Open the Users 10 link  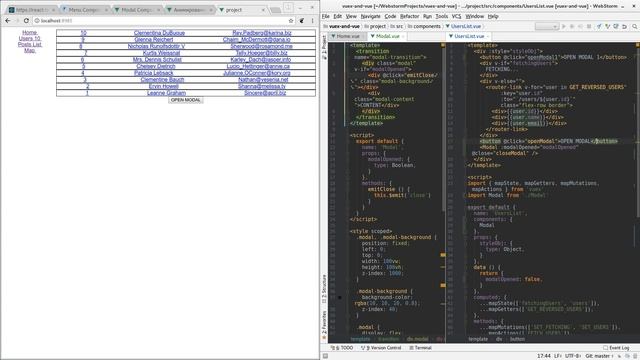coord(29,38)
